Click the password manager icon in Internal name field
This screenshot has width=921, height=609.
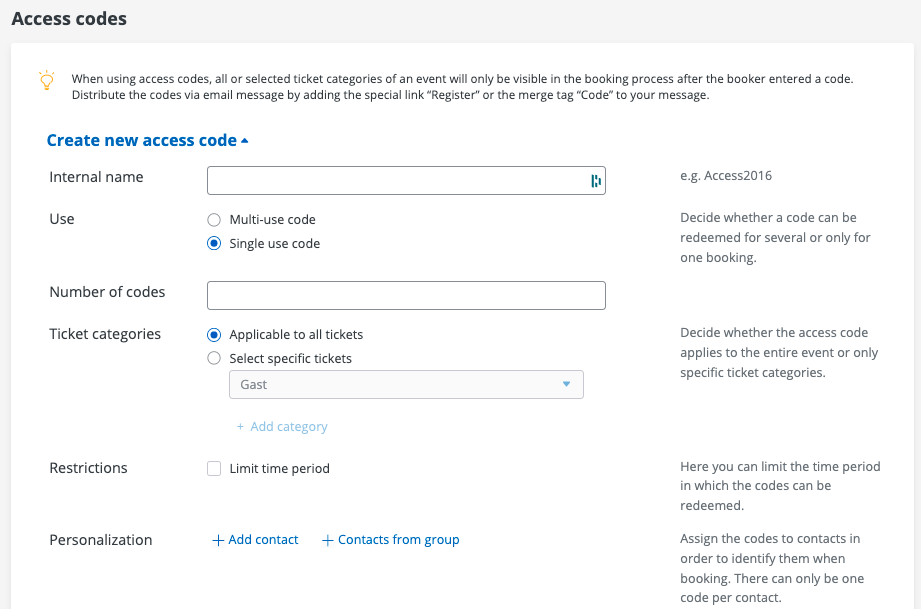tap(595, 181)
